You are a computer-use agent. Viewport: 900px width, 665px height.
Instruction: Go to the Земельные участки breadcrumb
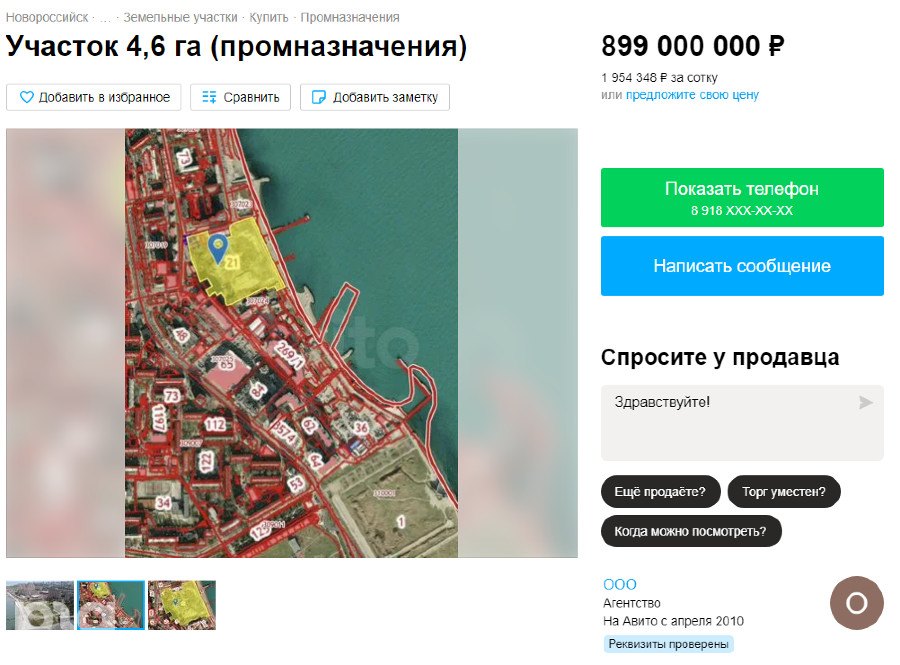pos(180,18)
